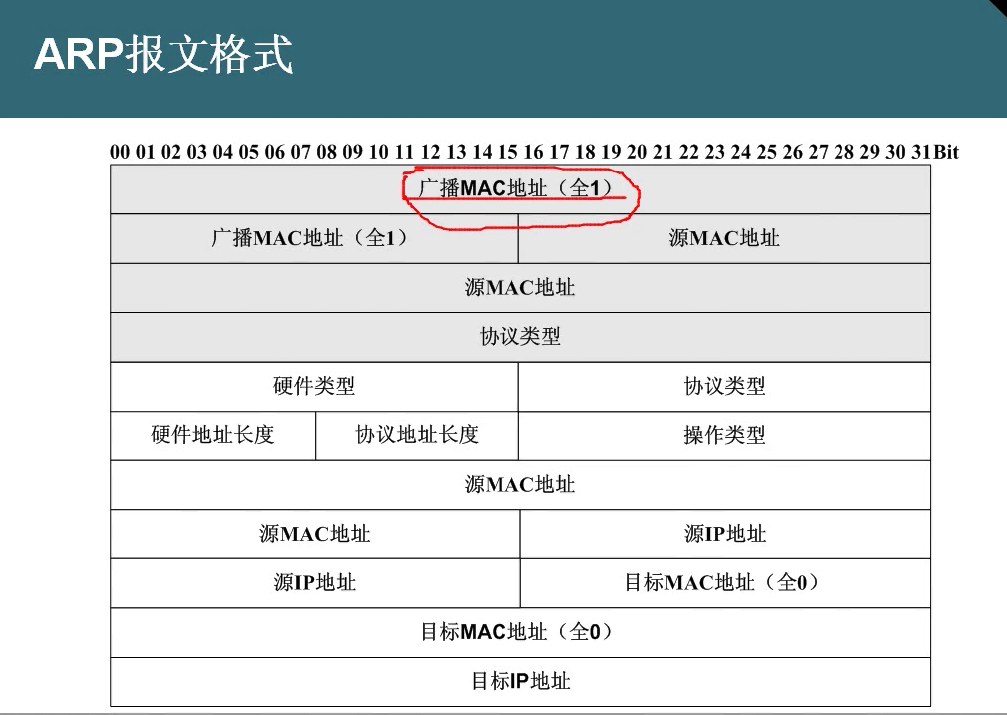Click "协议类型" cell beside 硬件类型

click(x=724, y=387)
